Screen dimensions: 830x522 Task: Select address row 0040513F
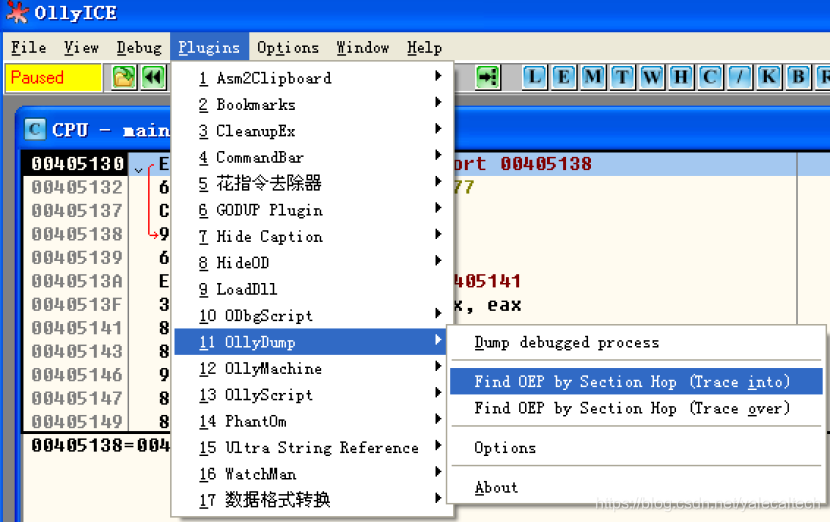[x=77, y=304]
